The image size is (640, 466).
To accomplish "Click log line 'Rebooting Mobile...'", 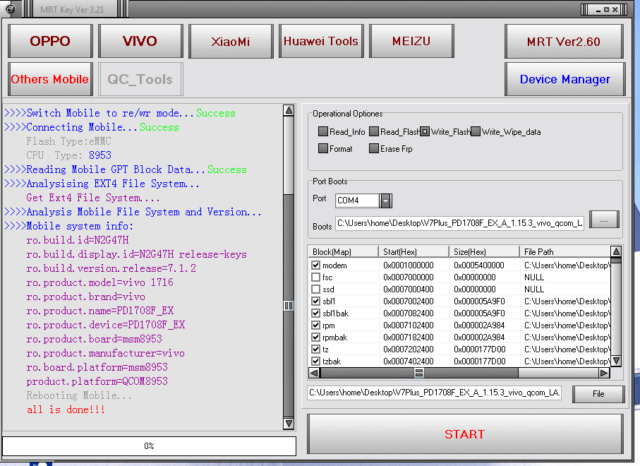I will point(79,395).
